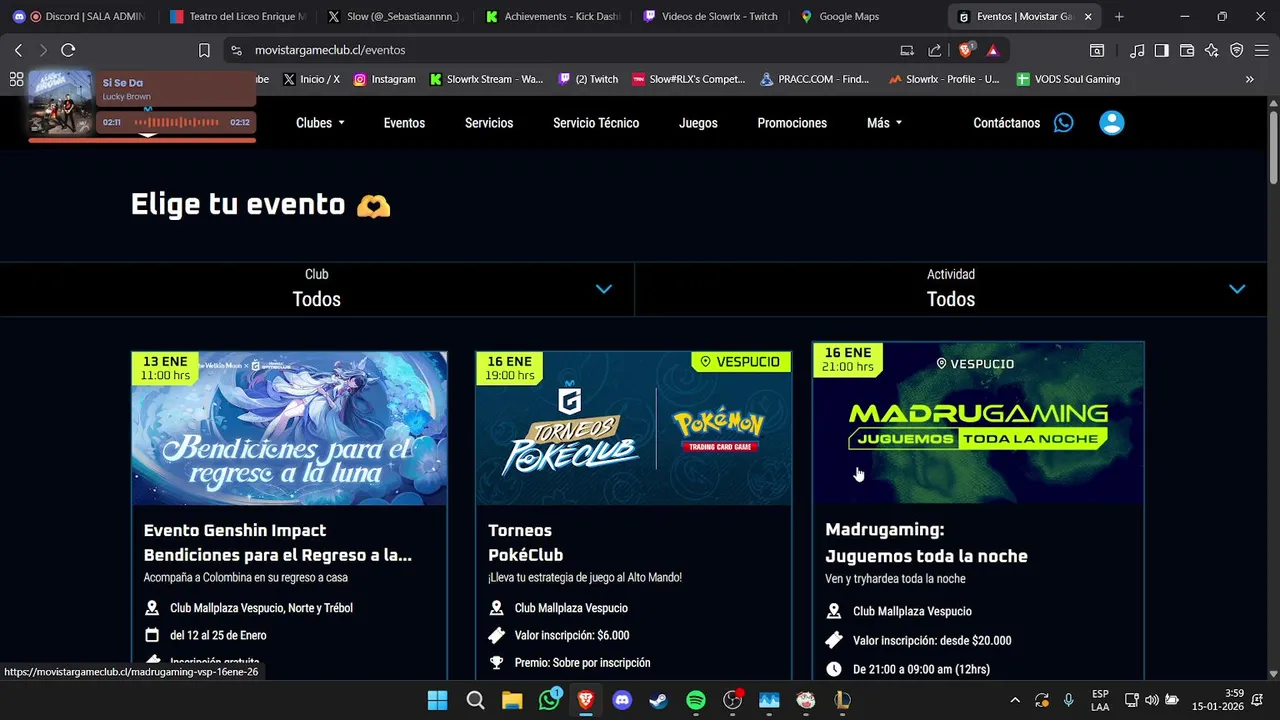Open Discord from the taskbar
This screenshot has height=720, width=1280.
[x=622, y=700]
